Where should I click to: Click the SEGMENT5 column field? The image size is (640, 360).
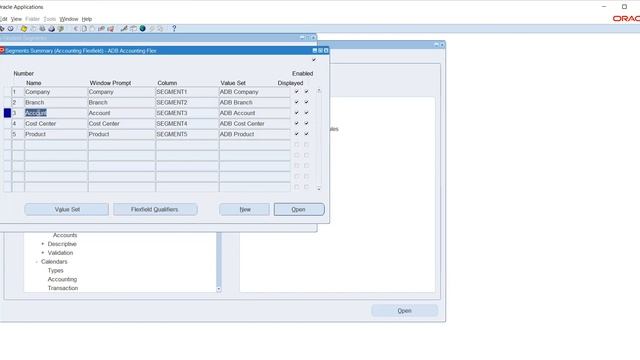[x=187, y=134]
